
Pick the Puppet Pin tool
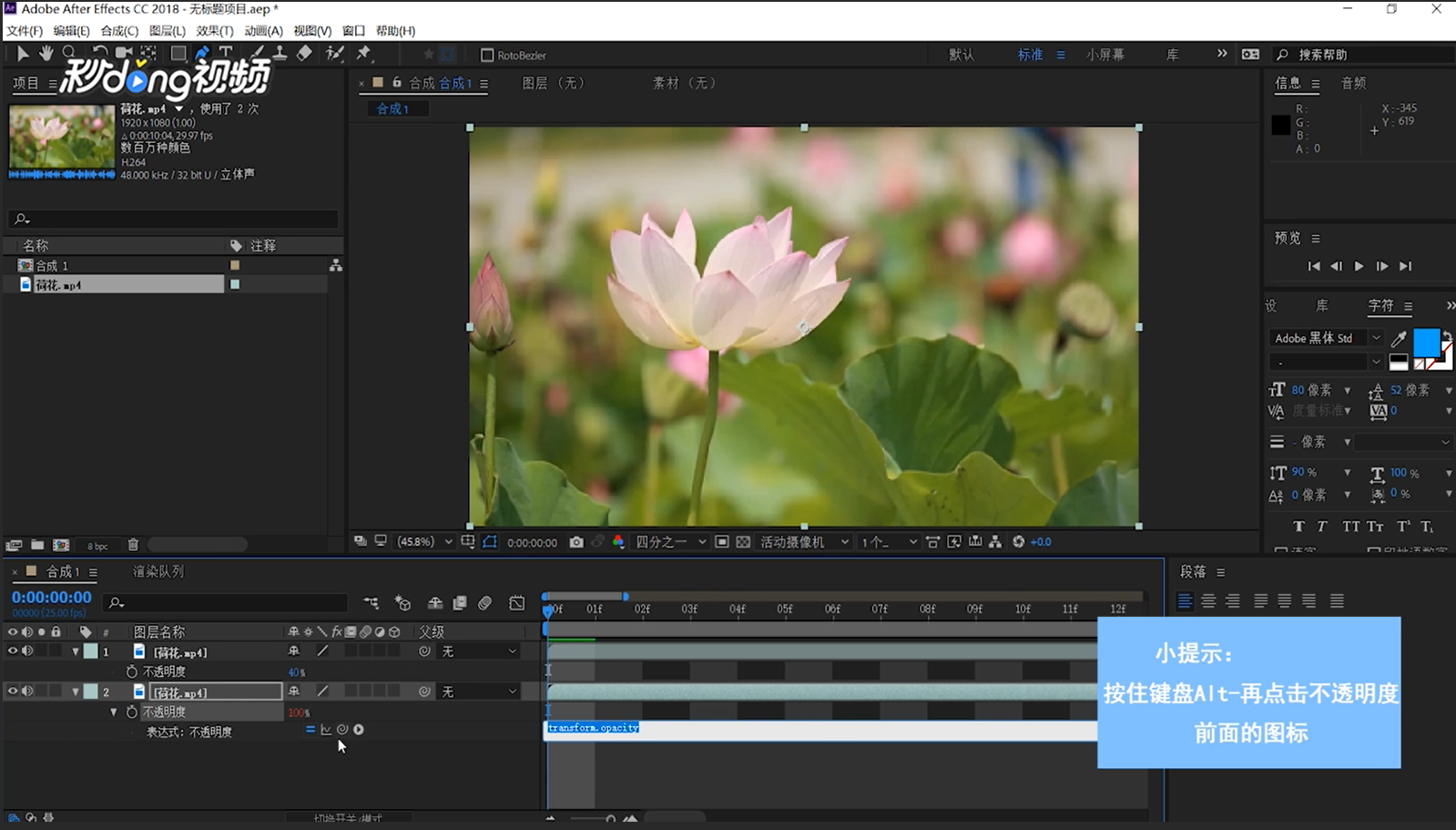coord(363,54)
